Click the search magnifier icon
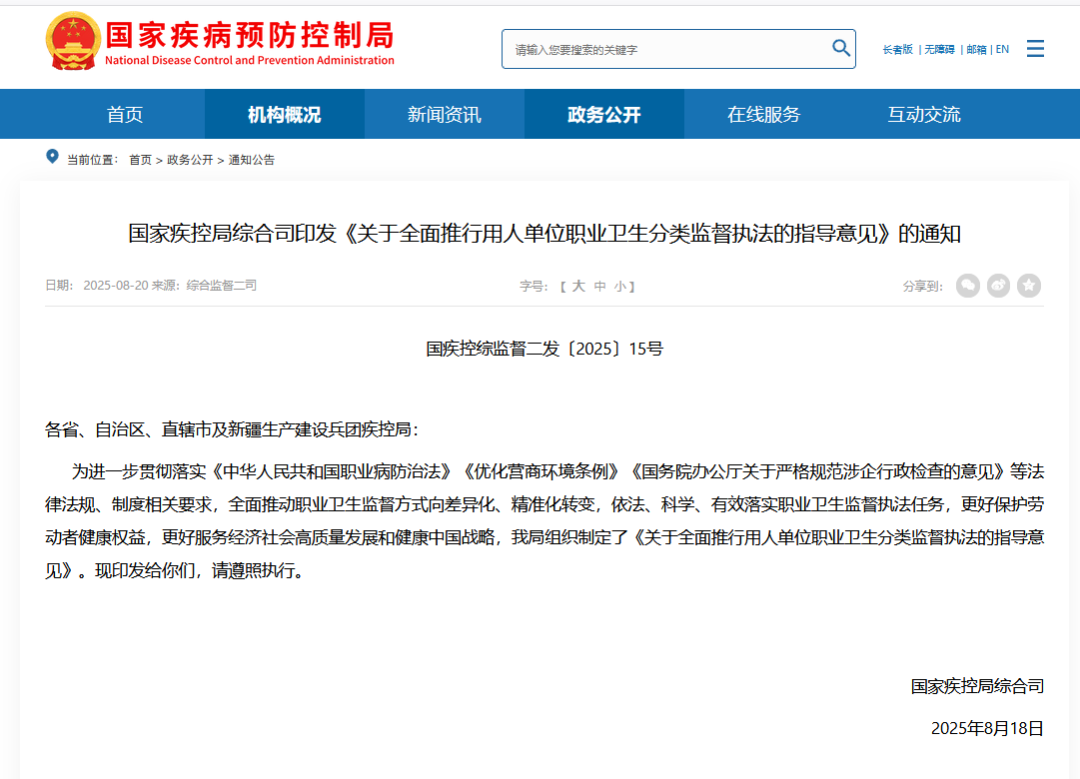The width and height of the screenshot is (1080, 779). [840, 48]
